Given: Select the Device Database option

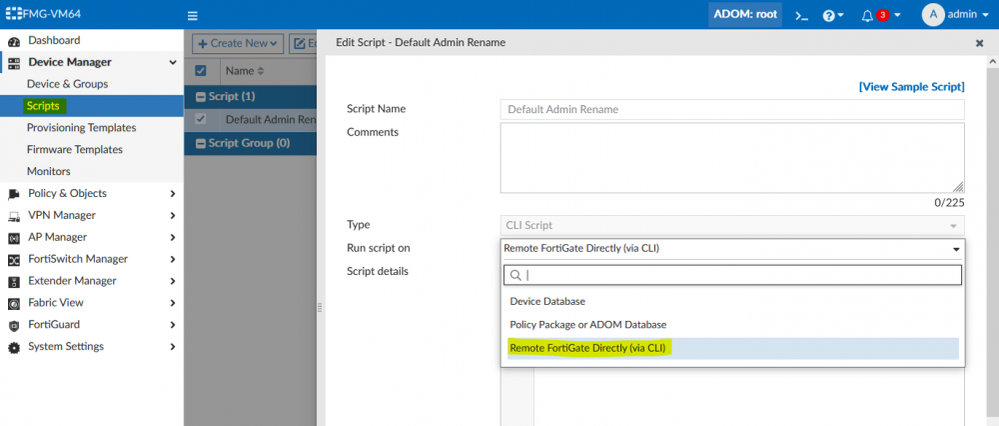Looking at the screenshot, I should coord(548,301).
